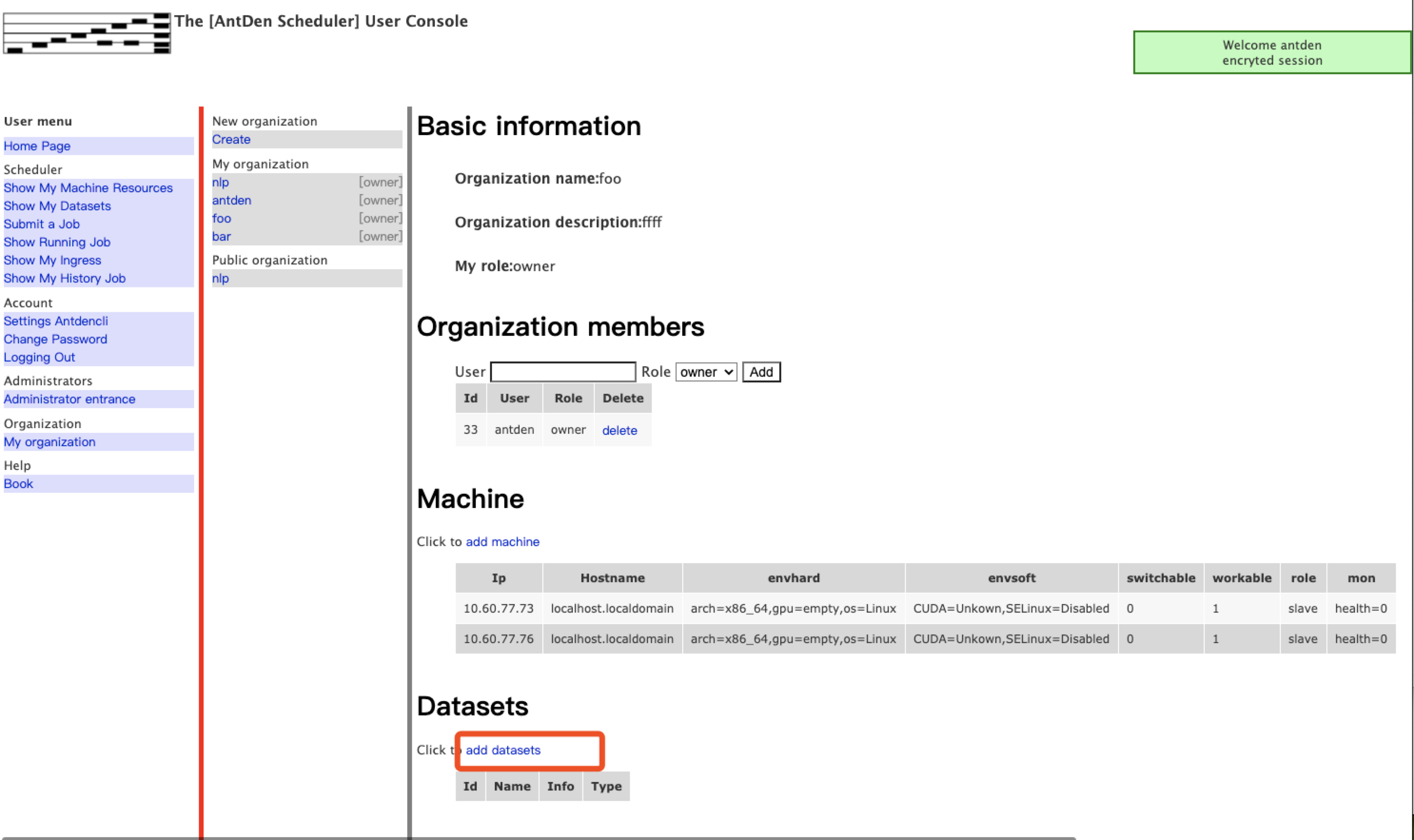Click the Datasets Name column header

512,786
